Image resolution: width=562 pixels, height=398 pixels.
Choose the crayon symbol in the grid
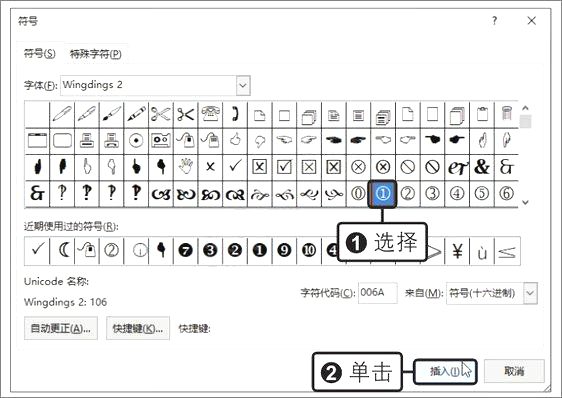tap(136, 114)
